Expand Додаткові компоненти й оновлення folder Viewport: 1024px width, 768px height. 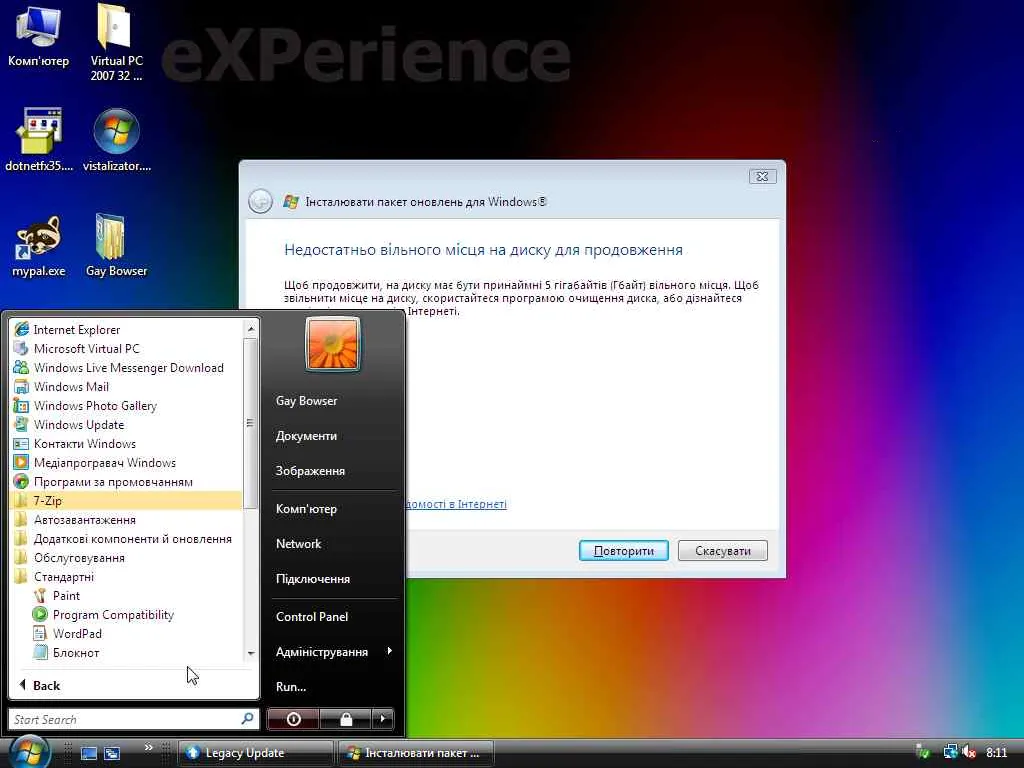[x=127, y=539]
